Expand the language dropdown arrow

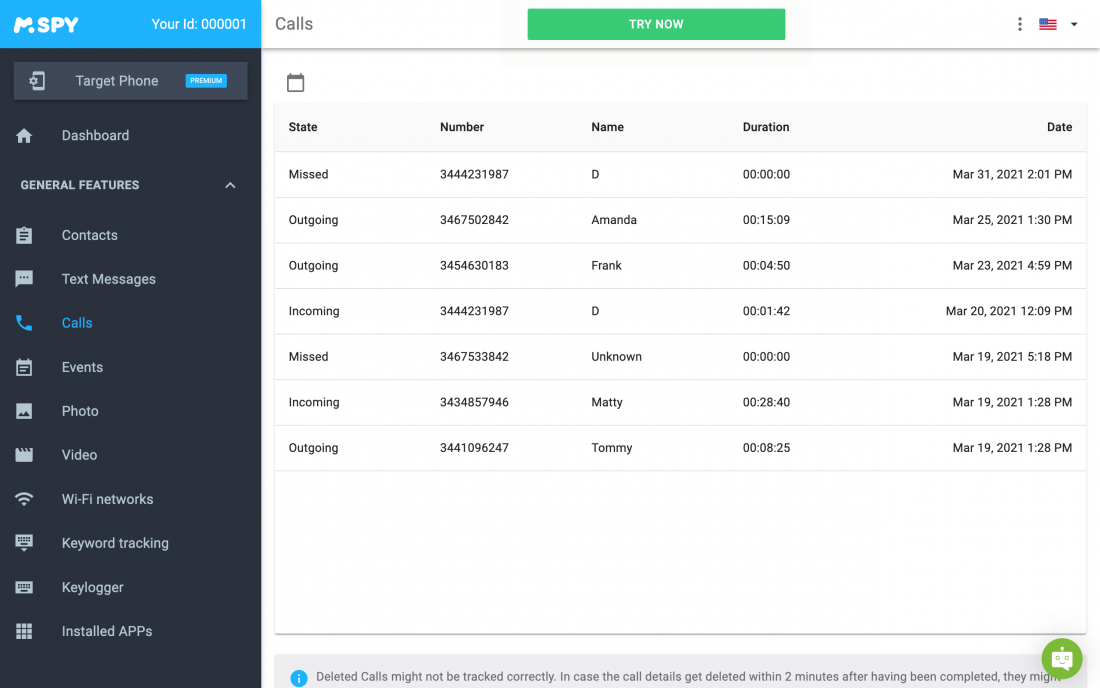pos(1074,24)
